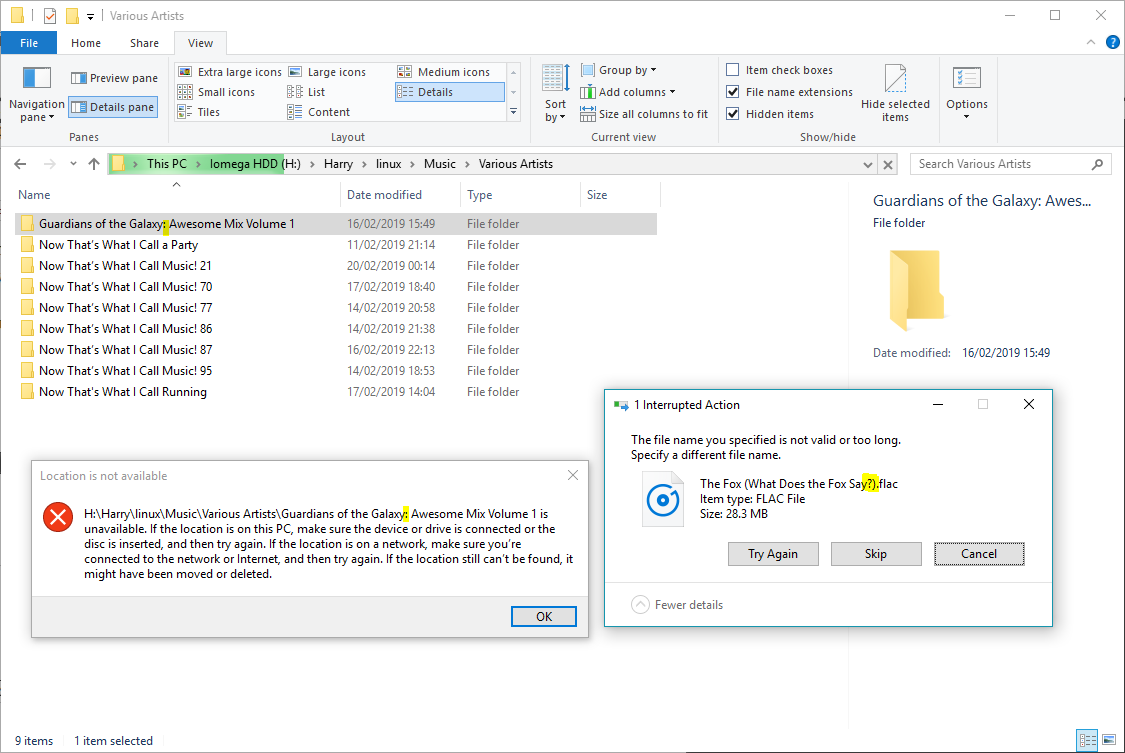Switch to large thumbnails view in status bar
Image resolution: width=1125 pixels, height=753 pixels.
(1109, 740)
